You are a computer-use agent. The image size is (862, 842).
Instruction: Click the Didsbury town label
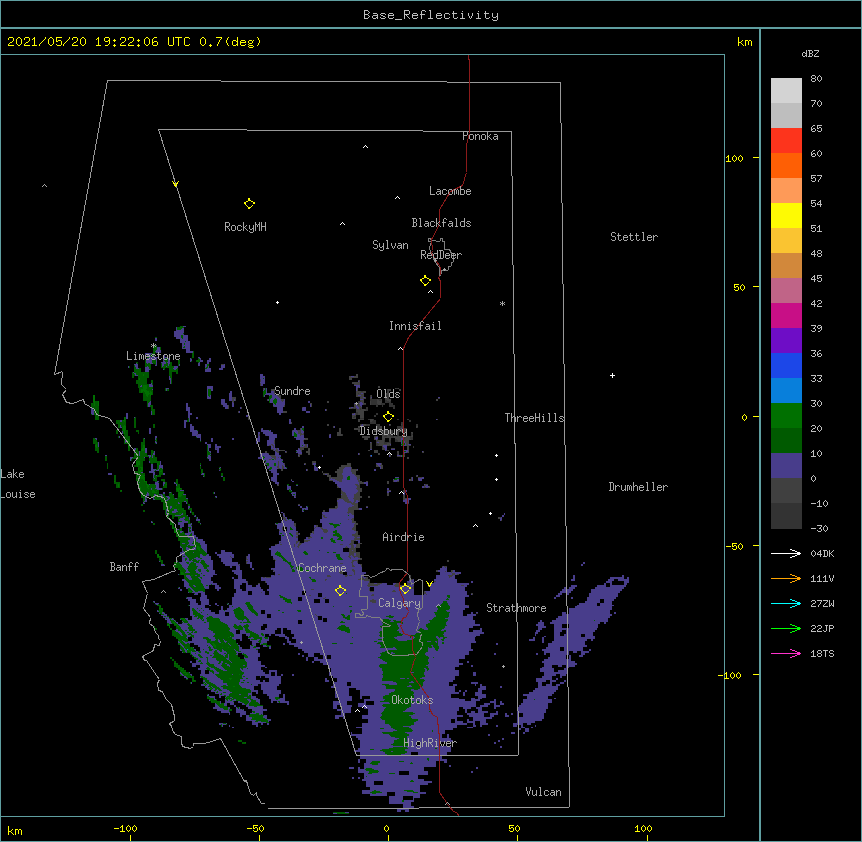coord(383,431)
